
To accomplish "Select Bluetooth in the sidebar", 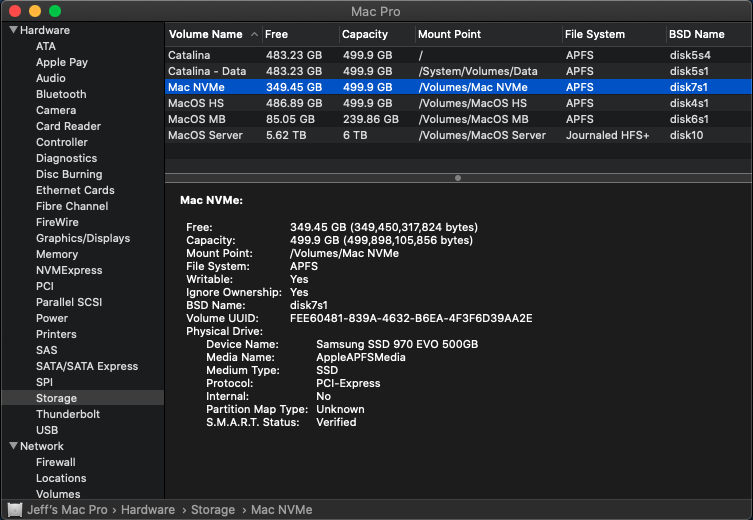I will [x=61, y=94].
